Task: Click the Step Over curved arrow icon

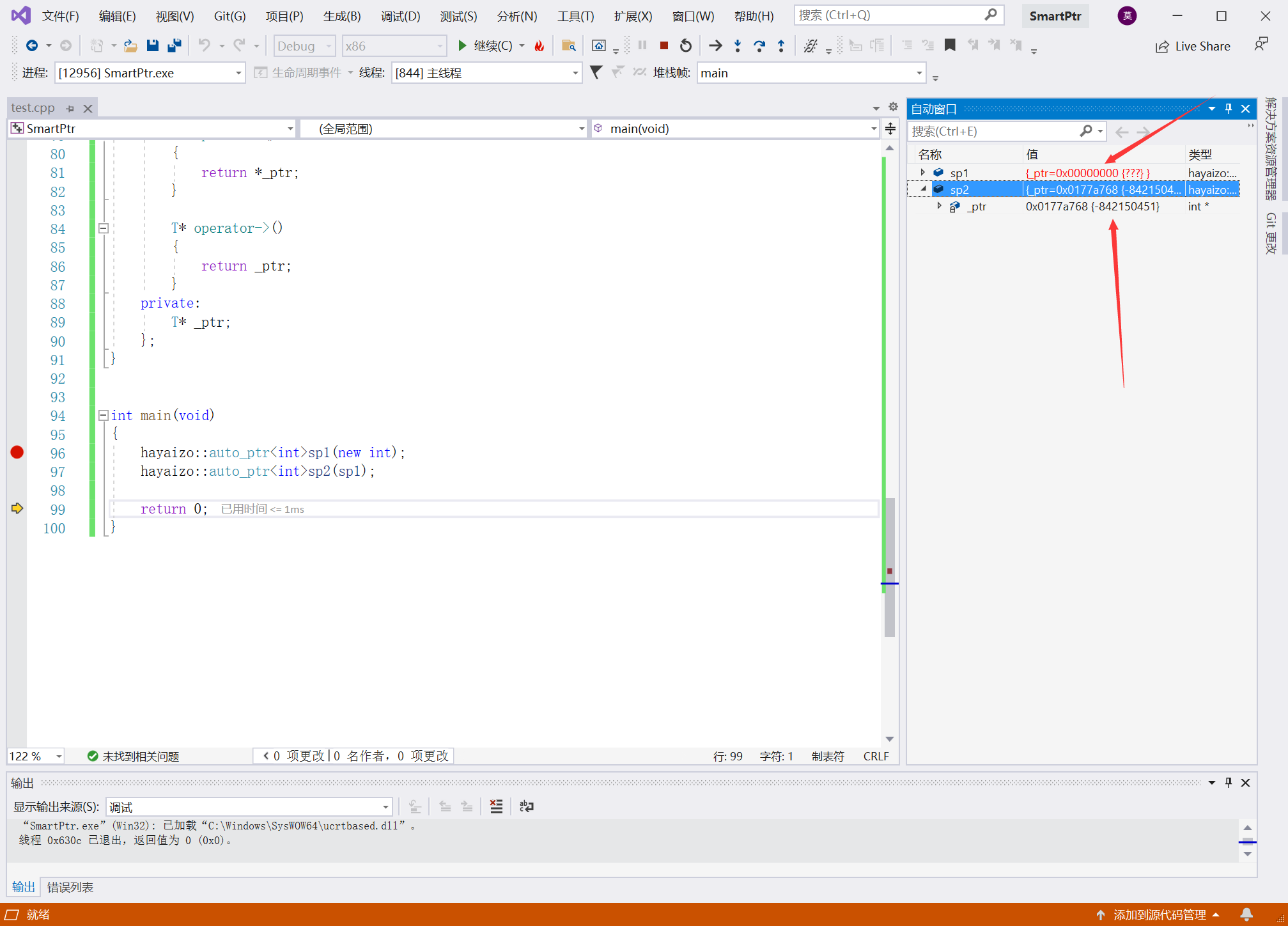Action: 759,45
